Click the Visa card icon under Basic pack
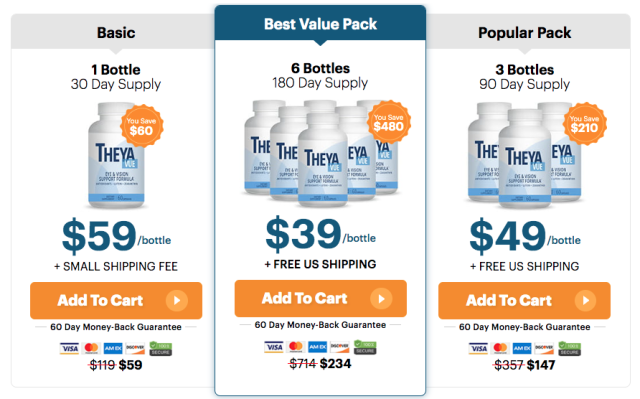This screenshot has width=640, height=399. point(69,348)
